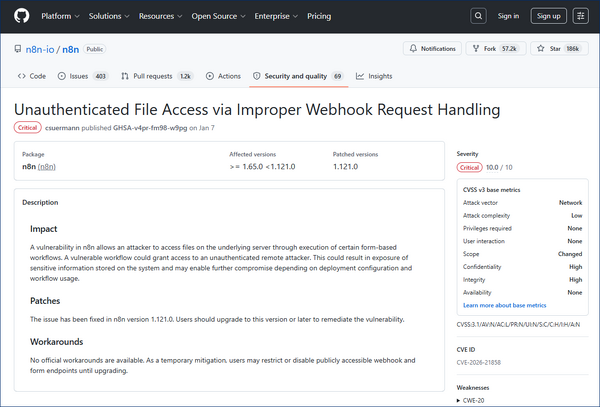Star the n8n repository
Screen dimensions: 600x407
pos(555,48)
